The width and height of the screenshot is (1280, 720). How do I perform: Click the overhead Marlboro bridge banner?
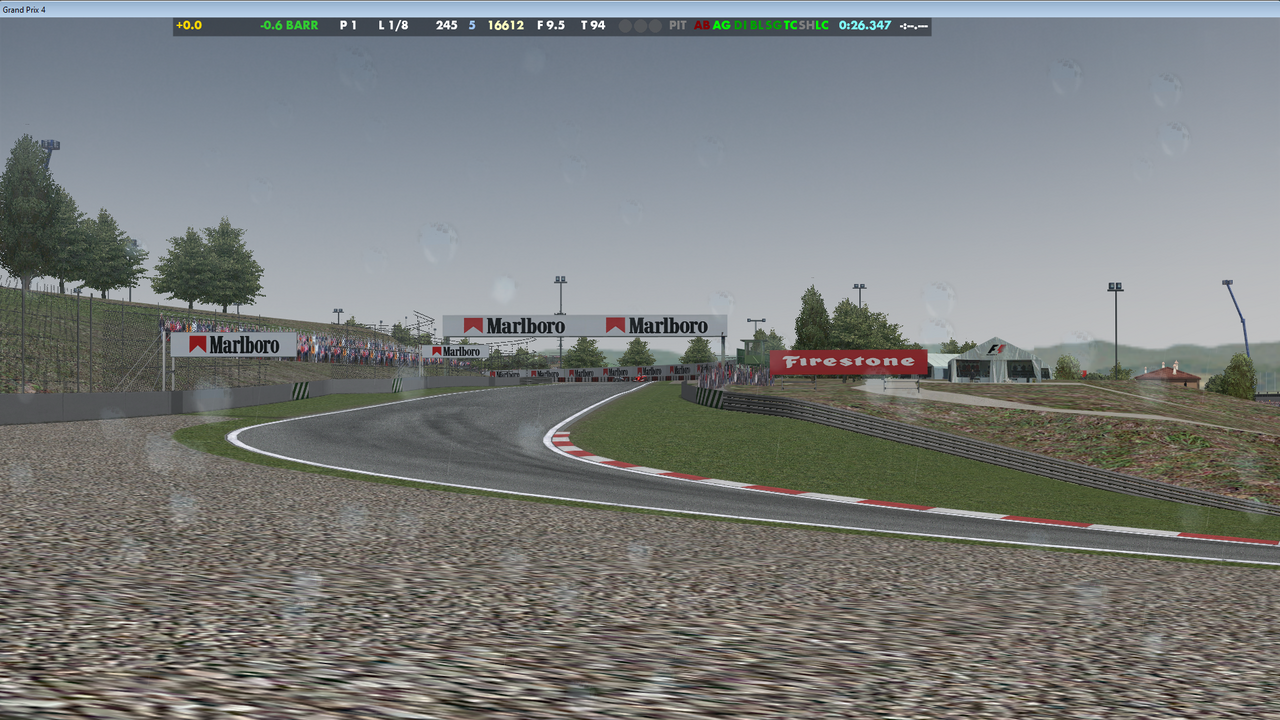tap(585, 325)
